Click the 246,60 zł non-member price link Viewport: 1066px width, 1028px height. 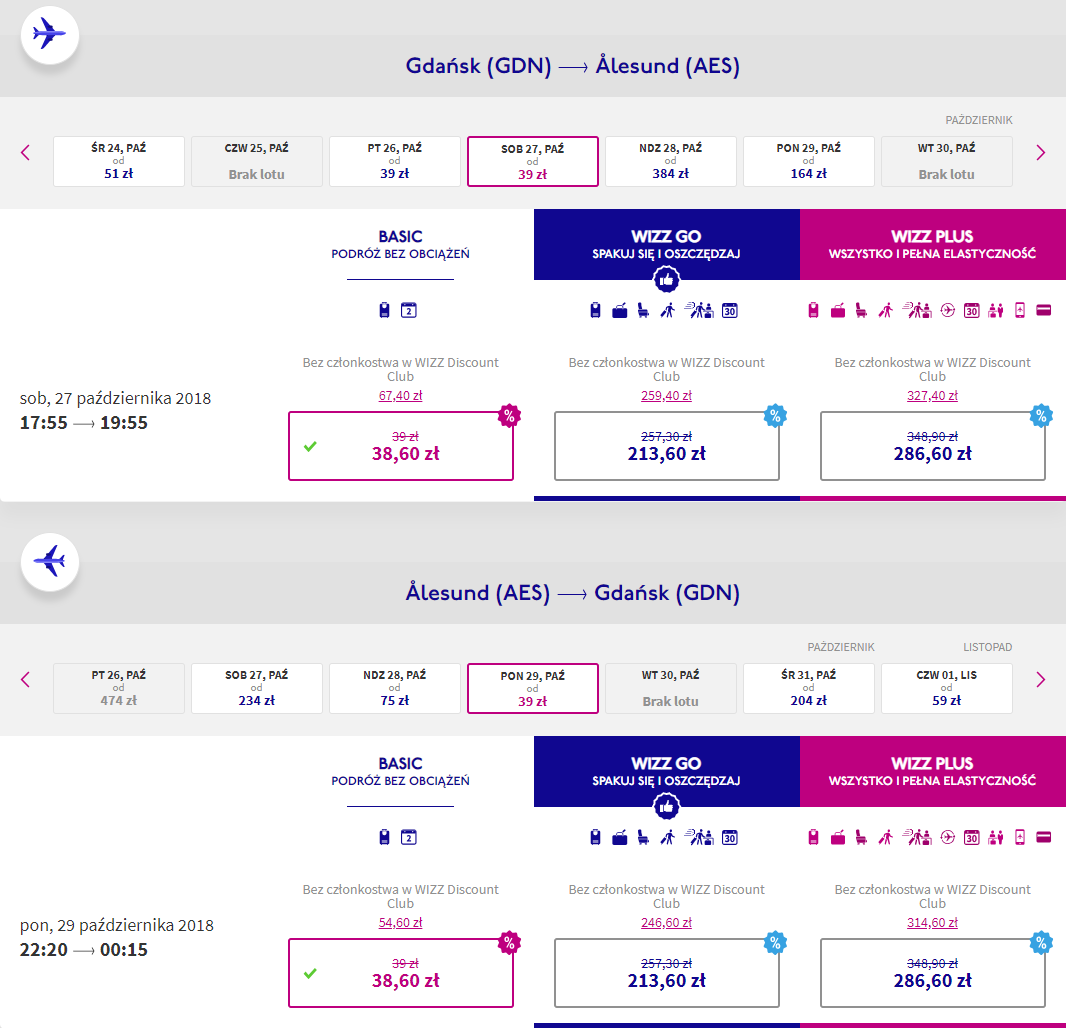point(666,923)
